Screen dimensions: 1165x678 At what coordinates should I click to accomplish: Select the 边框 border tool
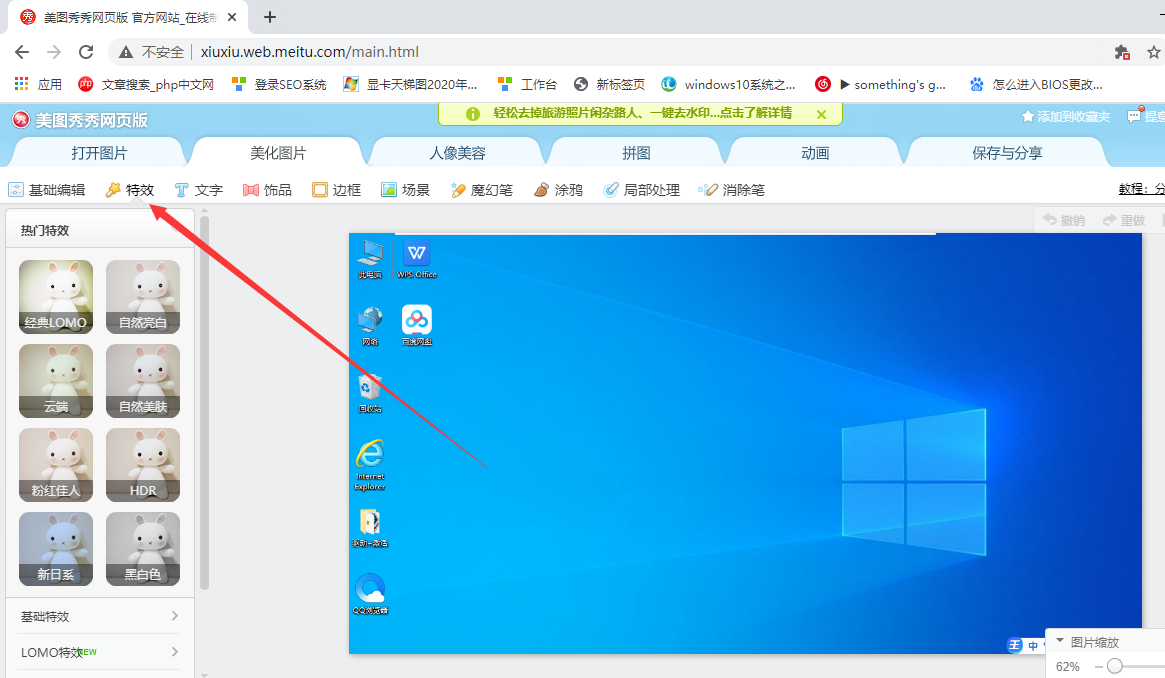[337, 190]
